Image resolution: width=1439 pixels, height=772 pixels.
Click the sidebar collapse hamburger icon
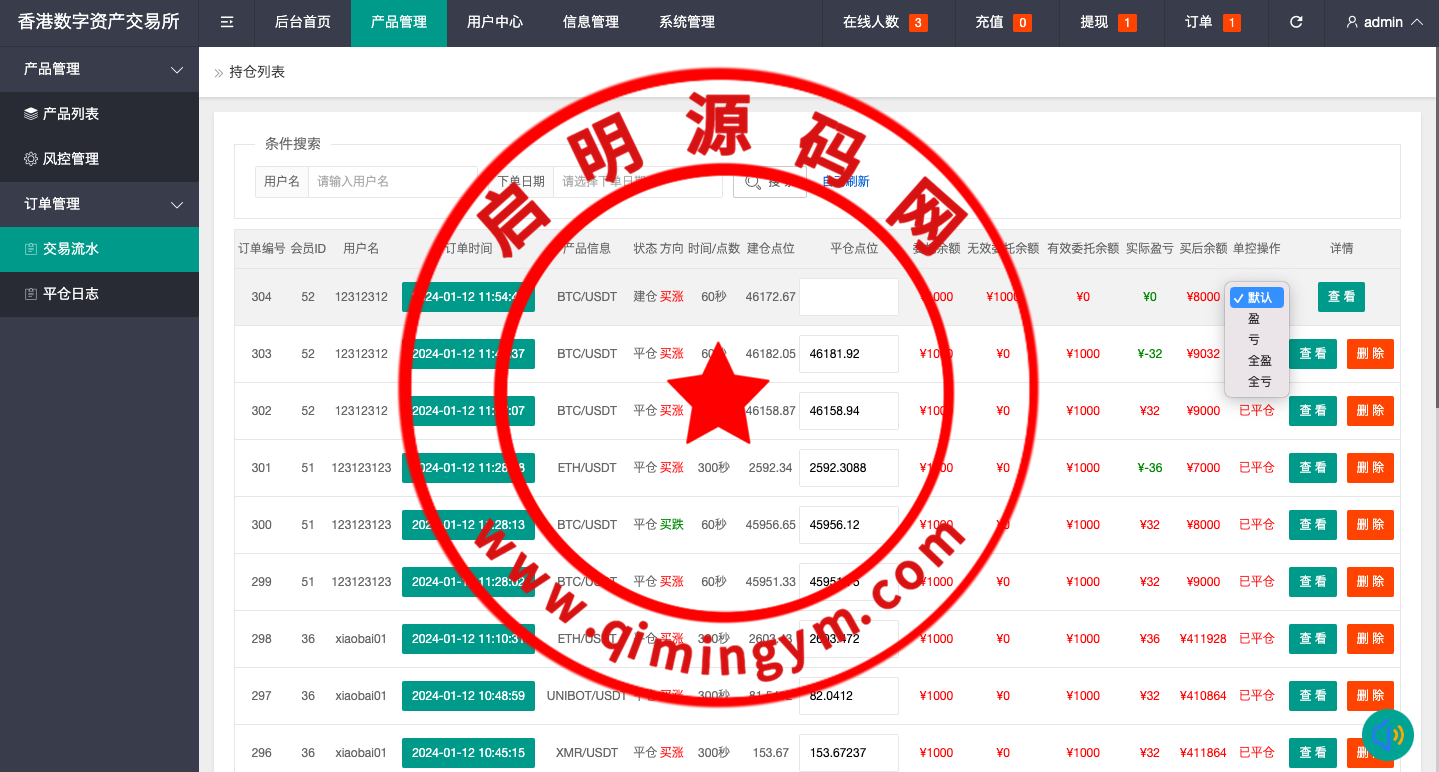(x=227, y=22)
